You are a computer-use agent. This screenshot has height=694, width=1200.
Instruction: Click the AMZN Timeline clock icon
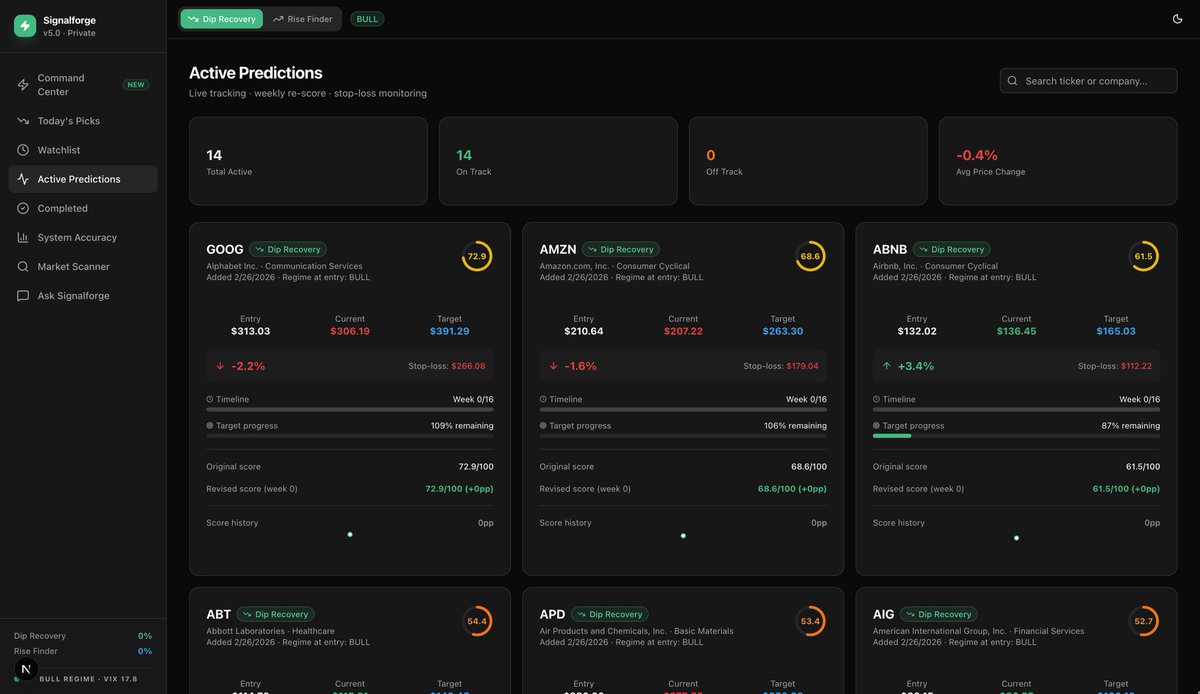543,399
